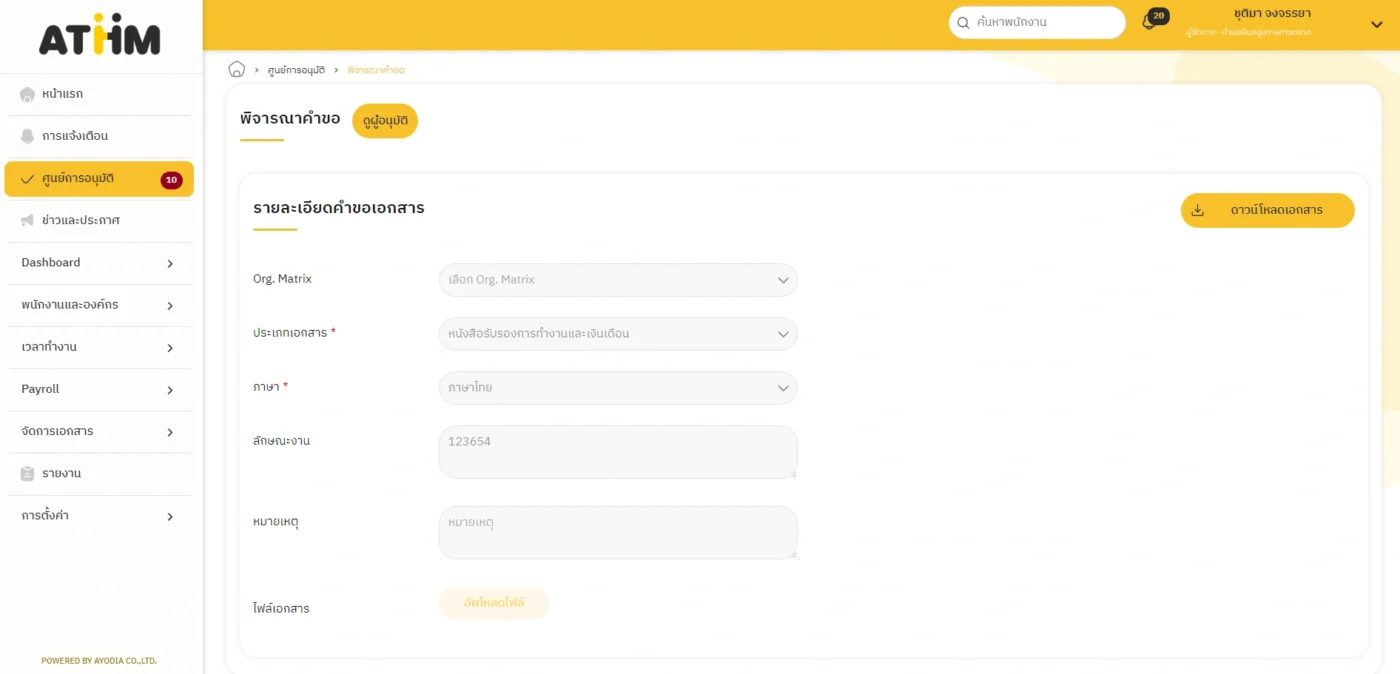
Task: Click the ATHM logo
Action: [x=100, y=36]
